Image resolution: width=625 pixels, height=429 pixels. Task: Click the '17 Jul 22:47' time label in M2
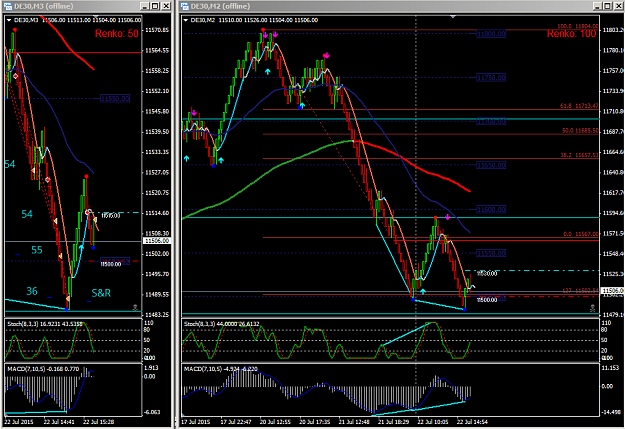(x=236, y=422)
